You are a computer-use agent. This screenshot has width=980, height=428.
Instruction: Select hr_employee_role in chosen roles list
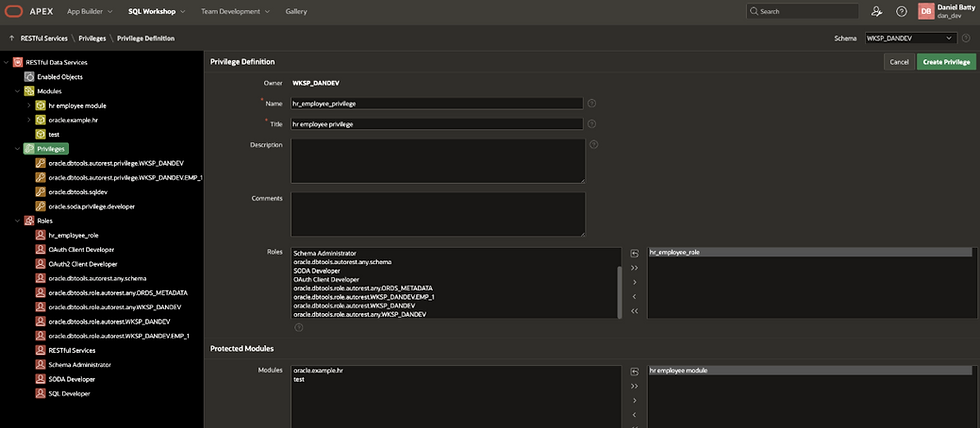pyautogui.click(x=810, y=252)
